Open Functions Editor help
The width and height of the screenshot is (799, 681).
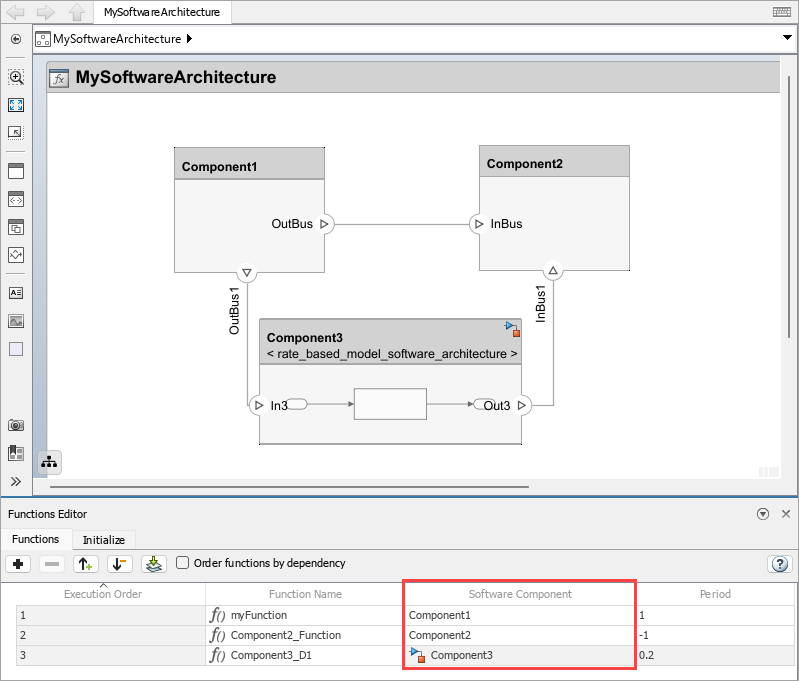click(x=779, y=564)
